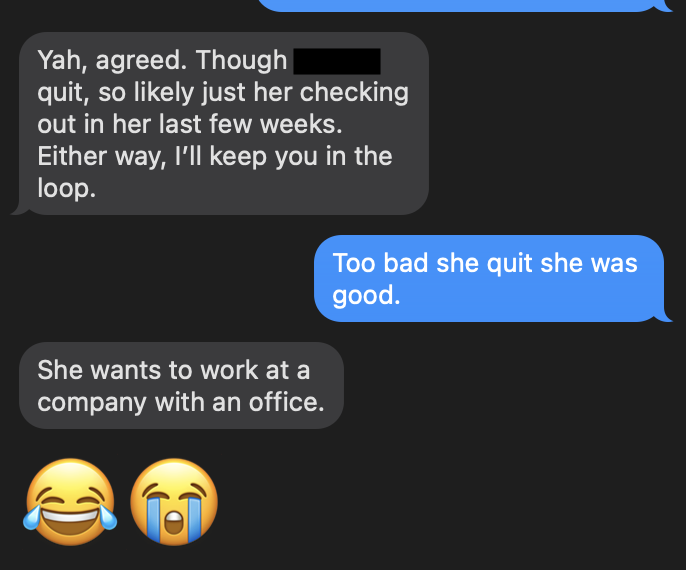Image resolution: width=686 pixels, height=570 pixels.
Task: Click the word 'loop.' in the gray message
Action: pos(66,188)
